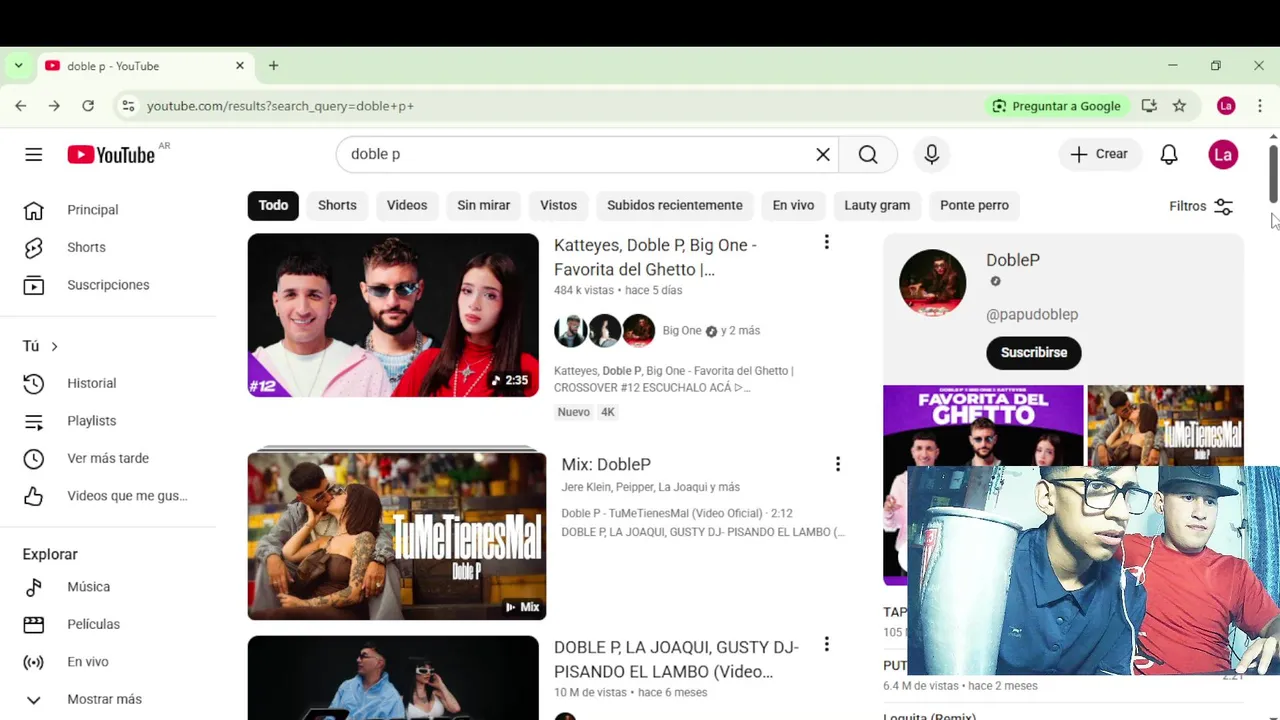
Task: Close the doble p browser tab
Action: click(240, 66)
